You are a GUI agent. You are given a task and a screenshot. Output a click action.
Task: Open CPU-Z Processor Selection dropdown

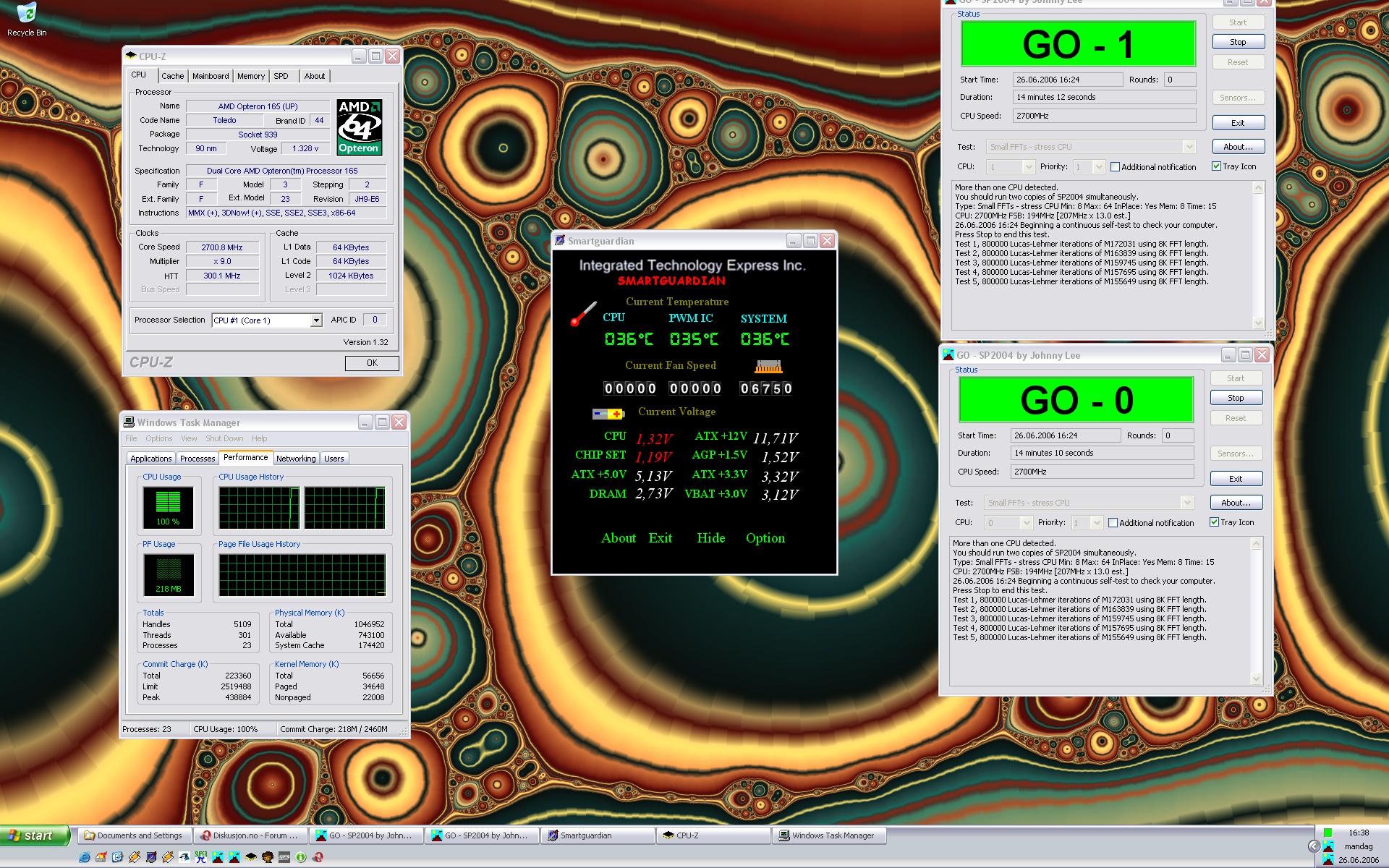(316, 320)
